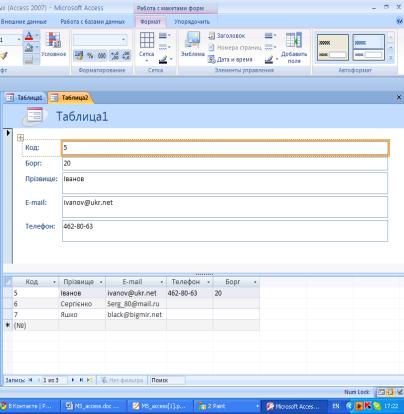Open grid line color dropdown
The image size is (404, 414).
click(165, 60)
